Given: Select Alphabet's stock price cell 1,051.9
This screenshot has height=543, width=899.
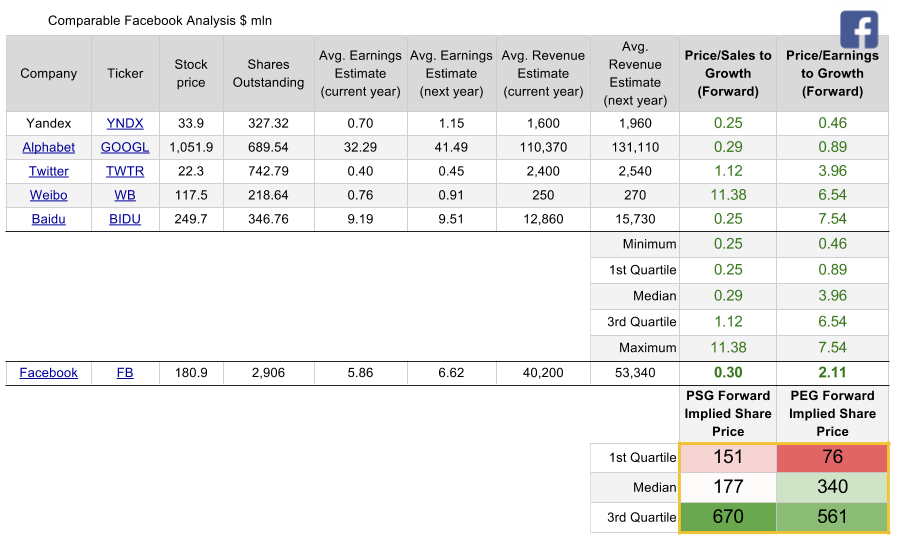Looking at the screenshot, I should tap(191, 147).
